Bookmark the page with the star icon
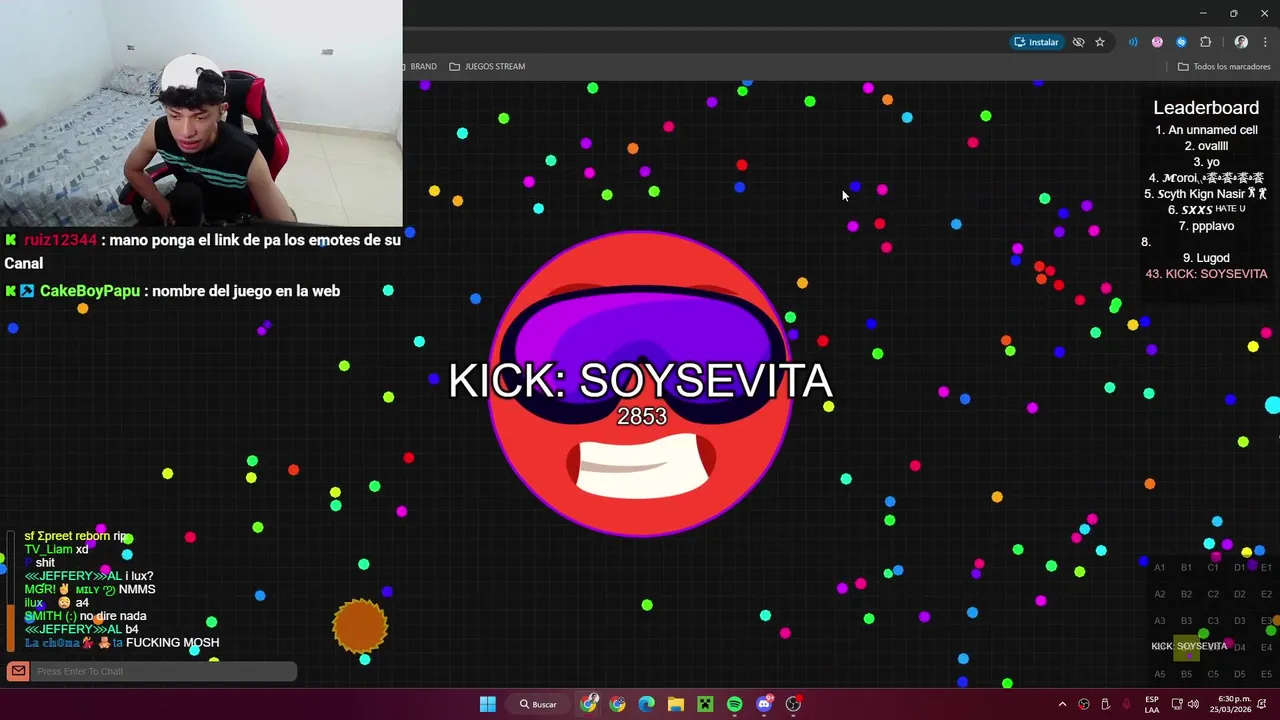1280x720 pixels. (1100, 42)
